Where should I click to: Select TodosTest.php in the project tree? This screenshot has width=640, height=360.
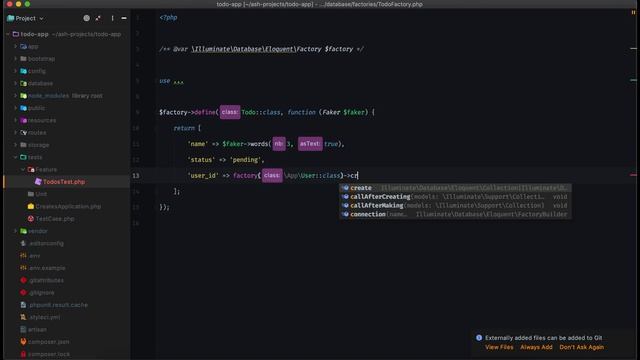tap(64, 182)
